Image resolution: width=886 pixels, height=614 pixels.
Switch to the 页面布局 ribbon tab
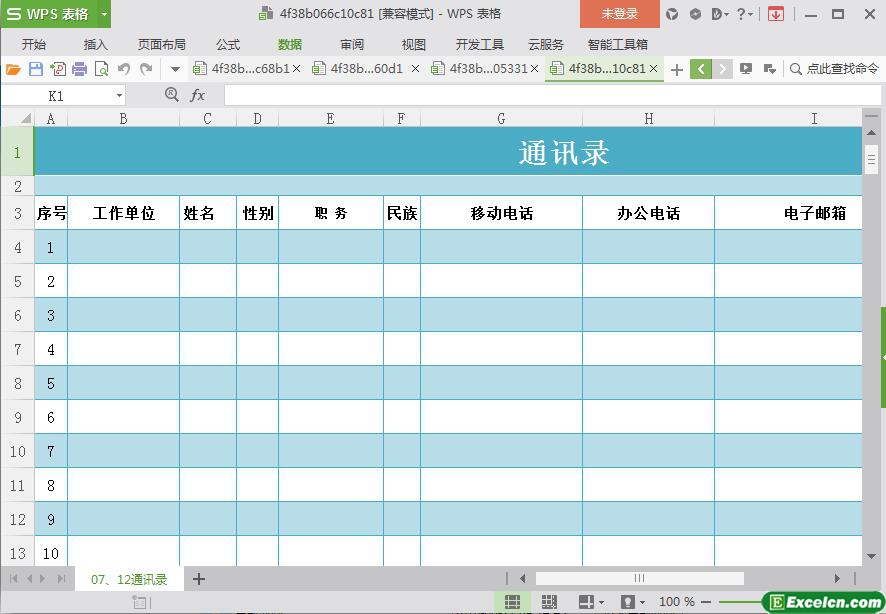(x=161, y=44)
